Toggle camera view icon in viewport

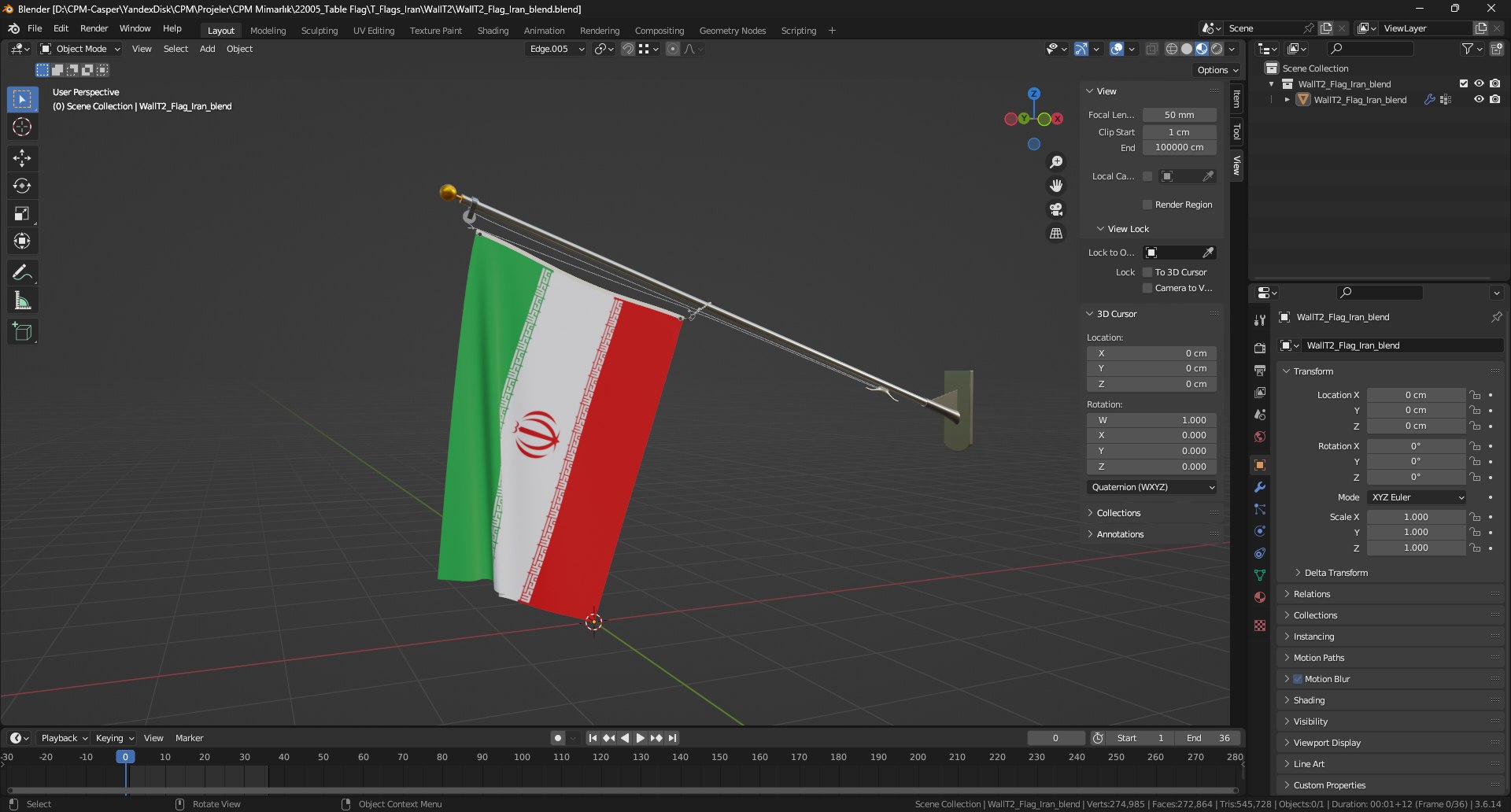1056,209
